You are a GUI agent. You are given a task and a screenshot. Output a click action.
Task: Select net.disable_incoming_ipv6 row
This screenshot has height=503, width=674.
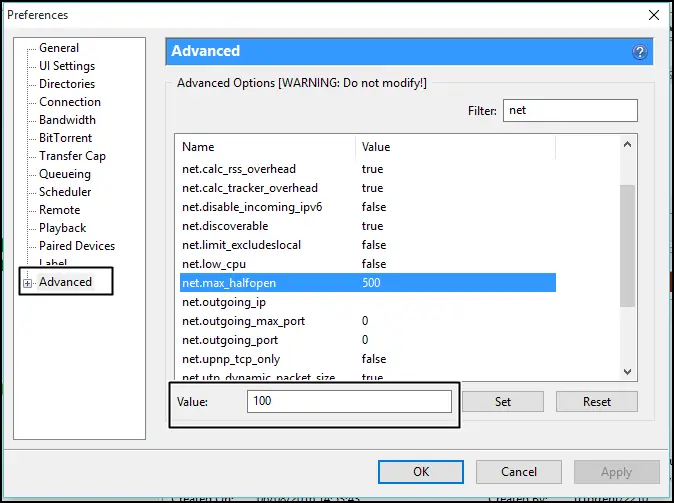(x=368, y=207)
